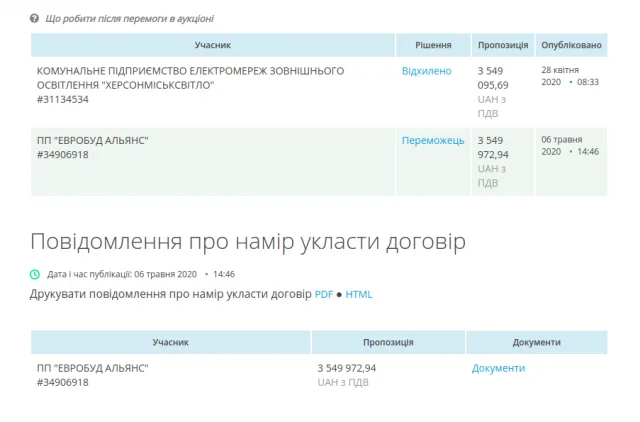Select 3 549 972,94 amount in winner row

coord(493,147)
